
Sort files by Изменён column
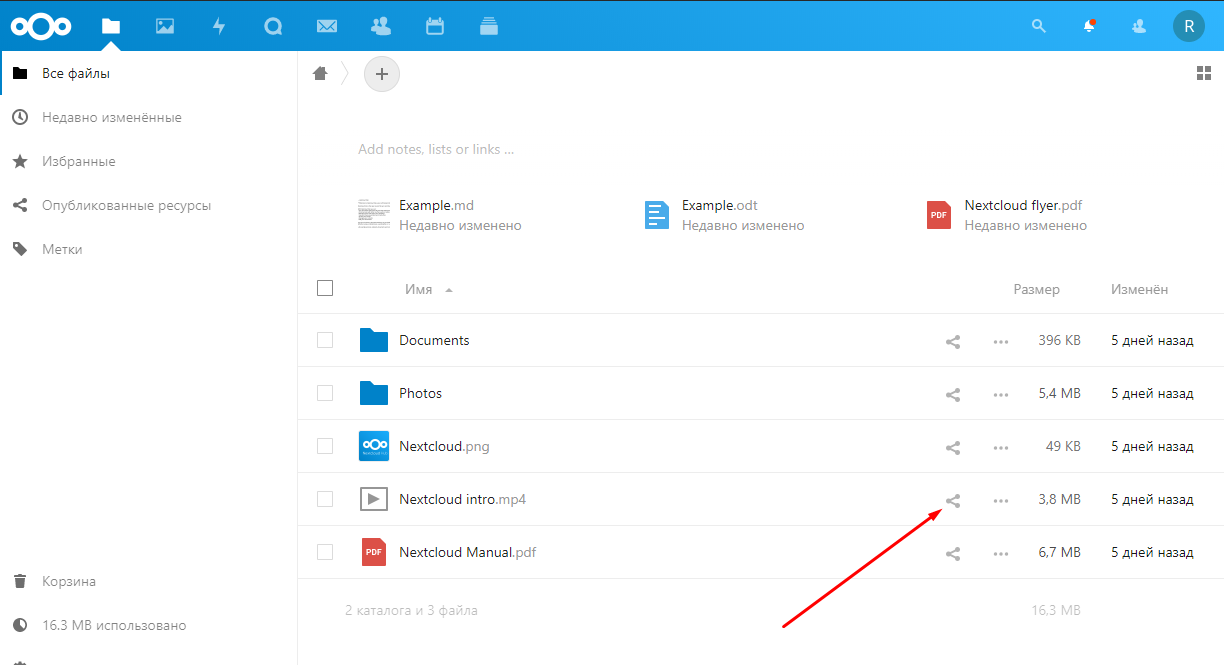coord(1139,289)
